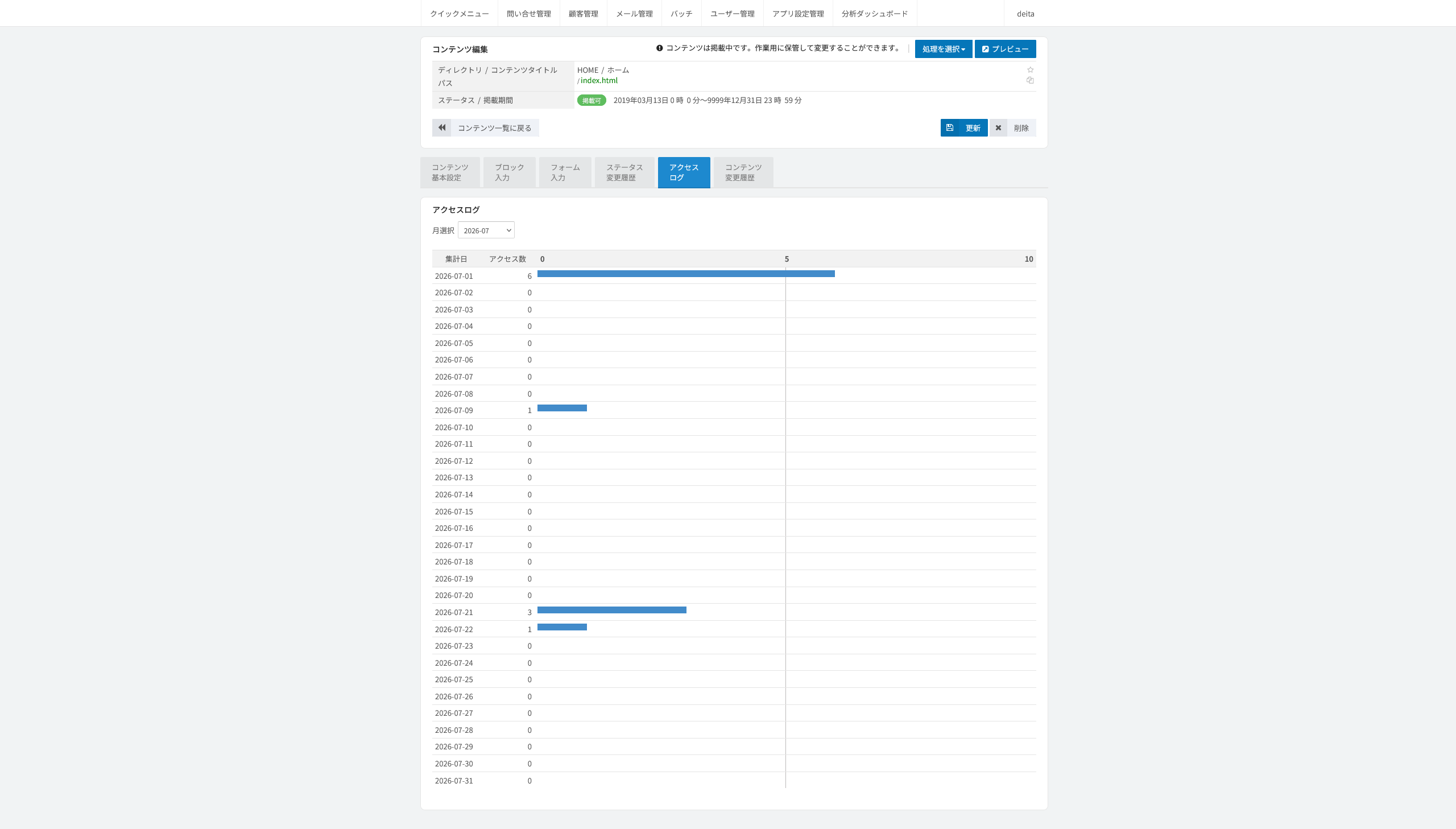Click the date 2026-07-21
The height and width of the screenshot is (829, 1456).
[x=453, y=613]
